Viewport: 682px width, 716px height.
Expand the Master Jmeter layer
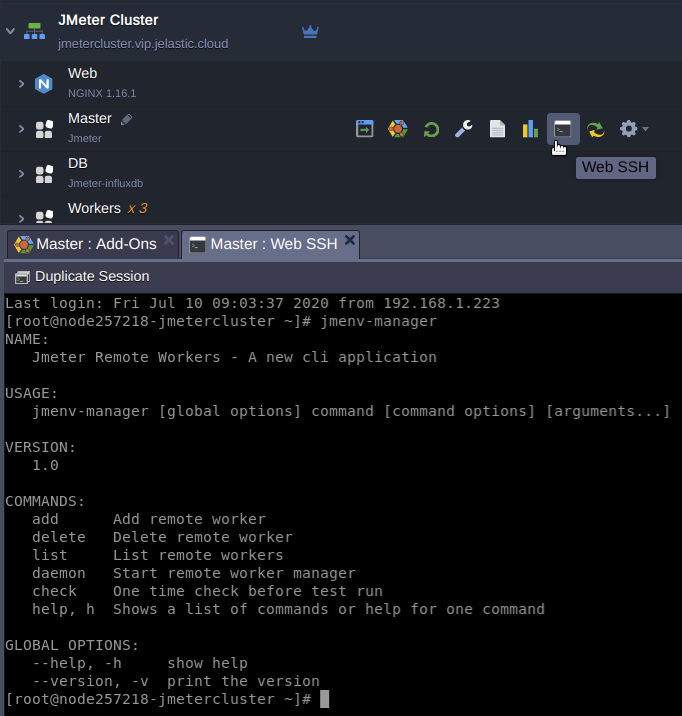click(21, 129)
